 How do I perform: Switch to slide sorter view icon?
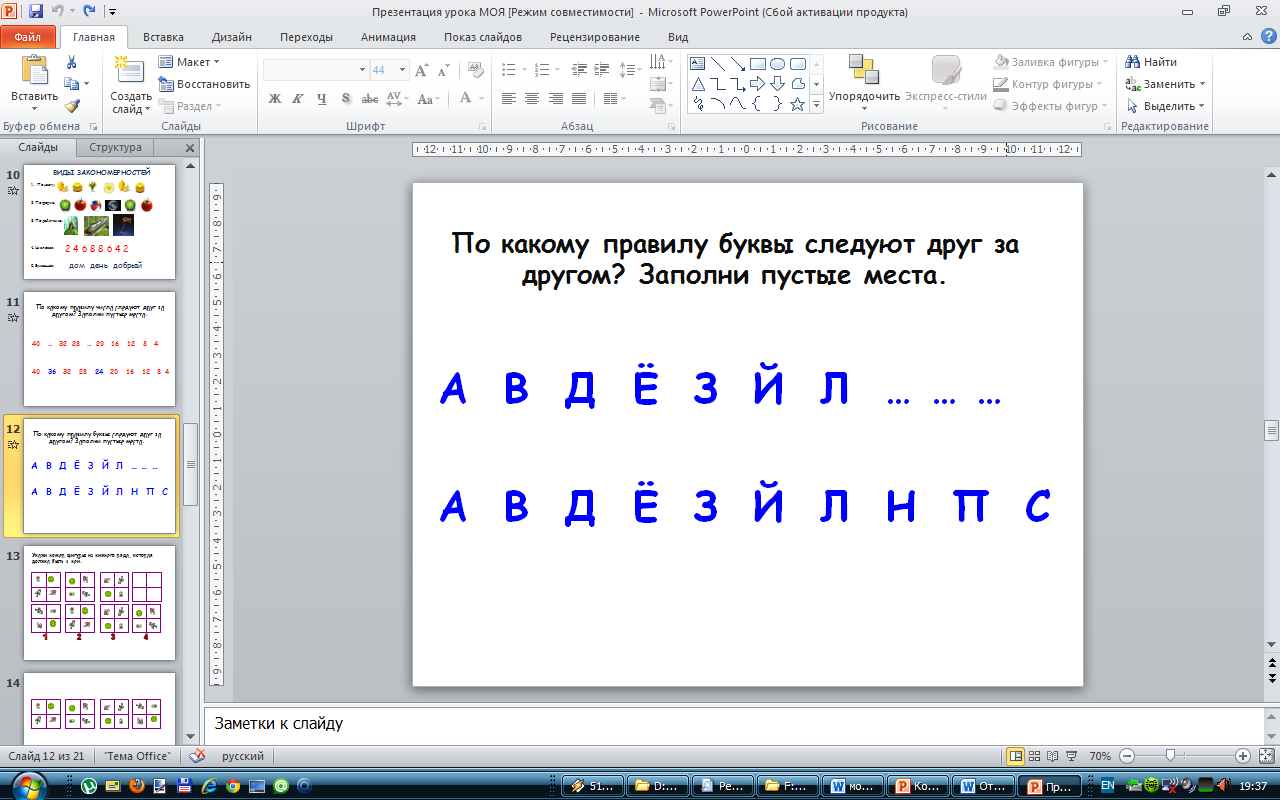pyautogui.click(x=1035, y=756)
